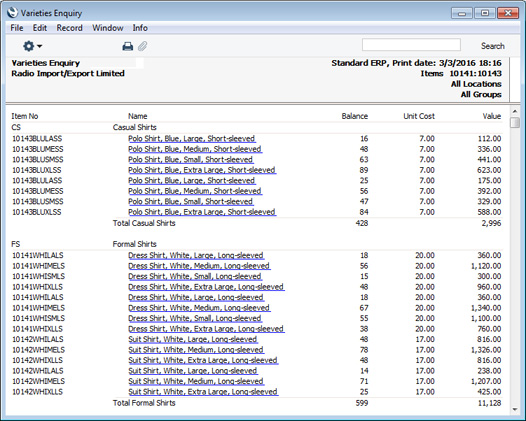Open the first Dress Shirt, White, Medium link

tap(199, 266)
